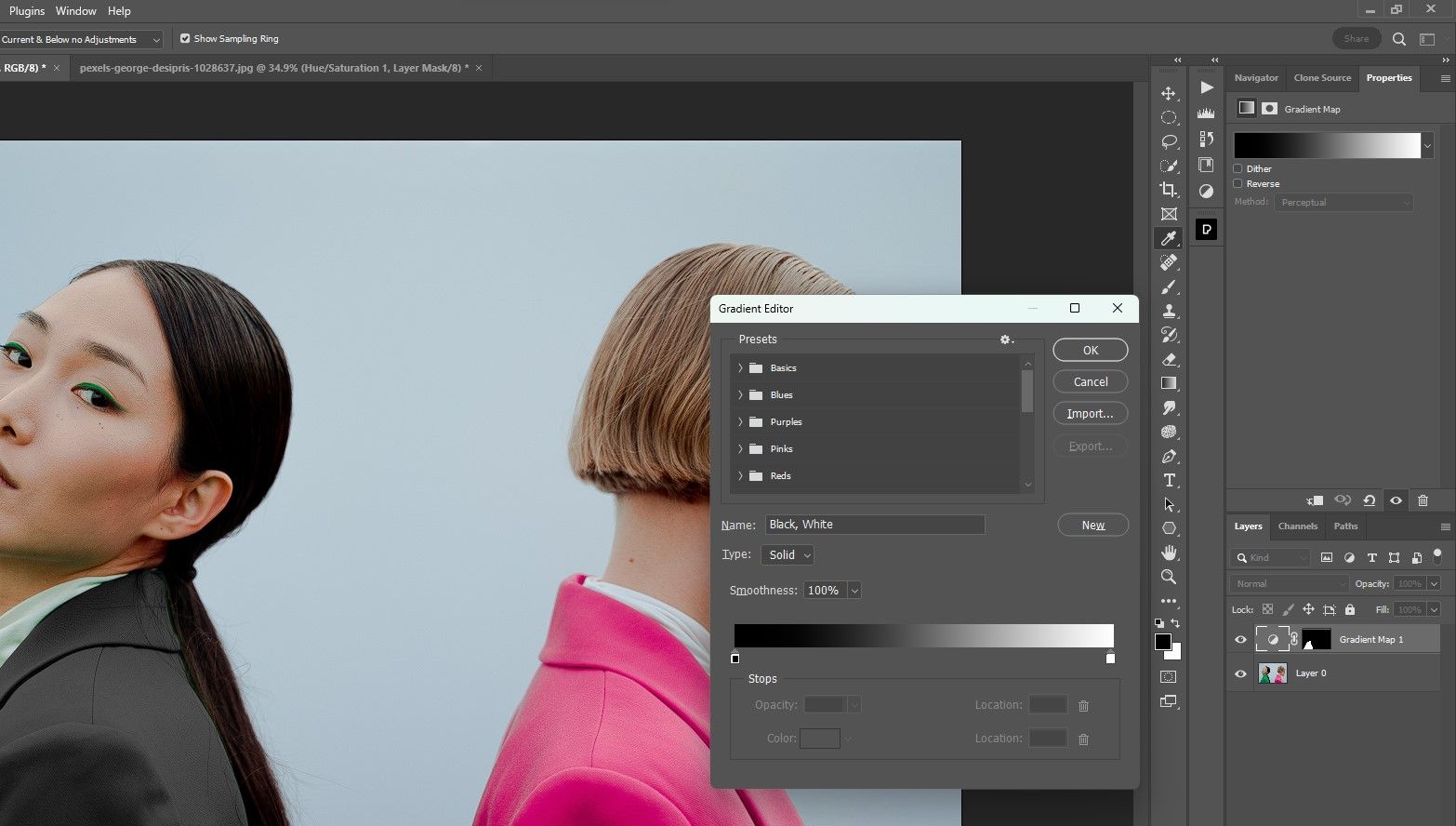Open the Help menu
Screen dimensions: 1456x826
tap(119, 11)
